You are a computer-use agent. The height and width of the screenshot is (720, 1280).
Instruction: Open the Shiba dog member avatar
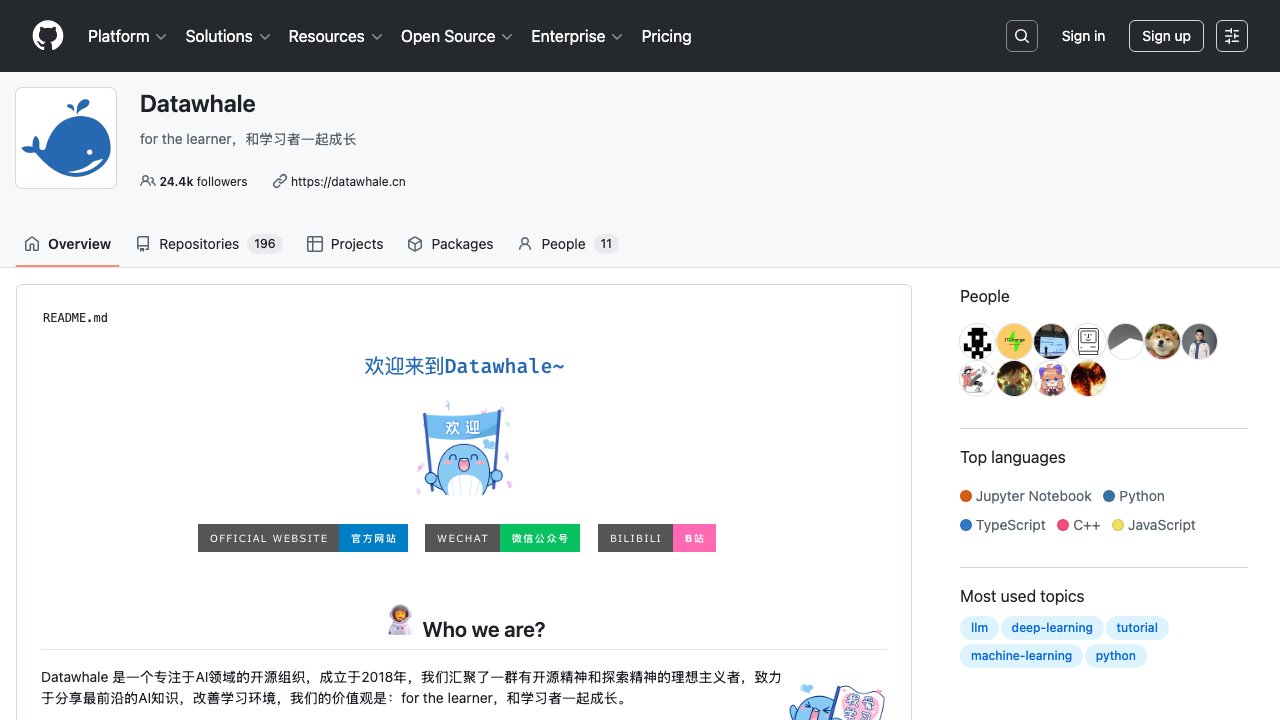[1162, 342]
